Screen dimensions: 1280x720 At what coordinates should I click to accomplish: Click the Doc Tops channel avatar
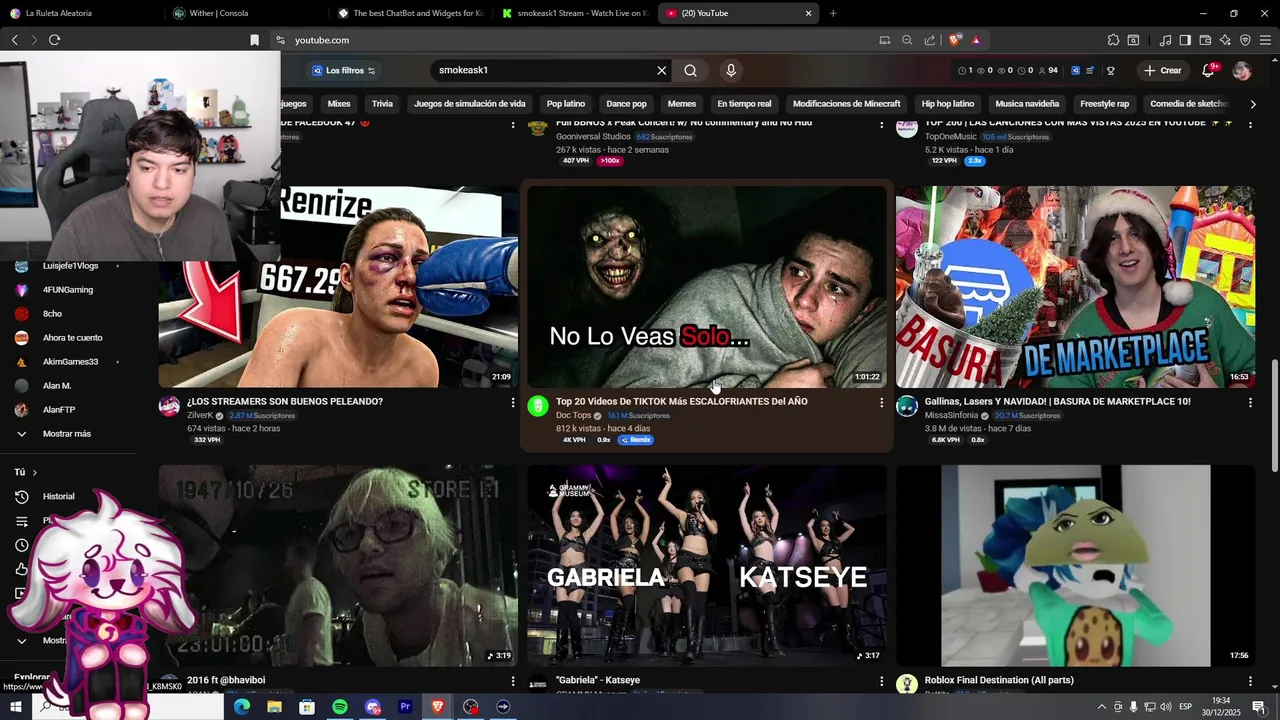(538, 405)
